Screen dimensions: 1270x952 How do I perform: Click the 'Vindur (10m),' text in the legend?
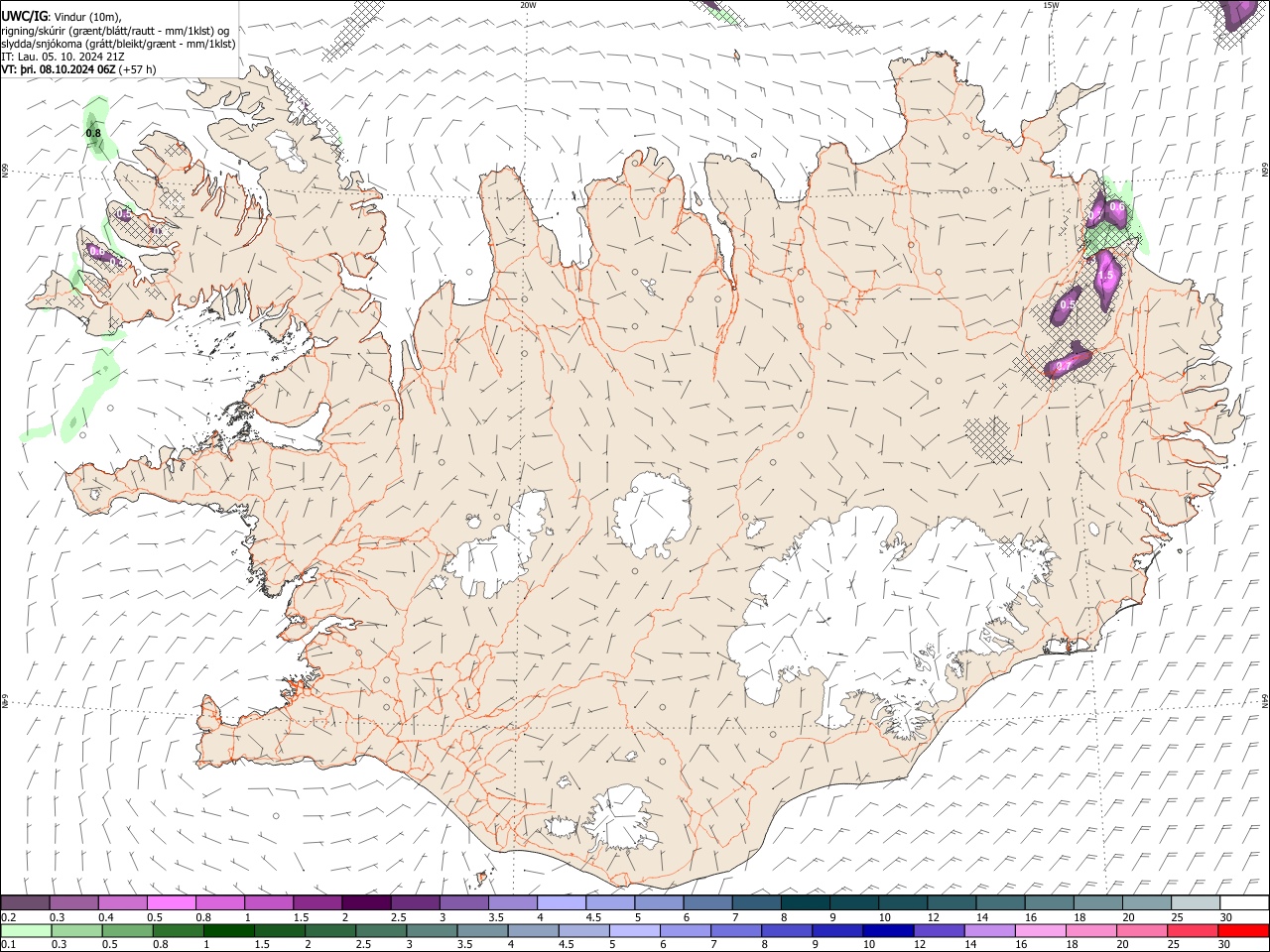pyautogui.click(x=86, y=17)
